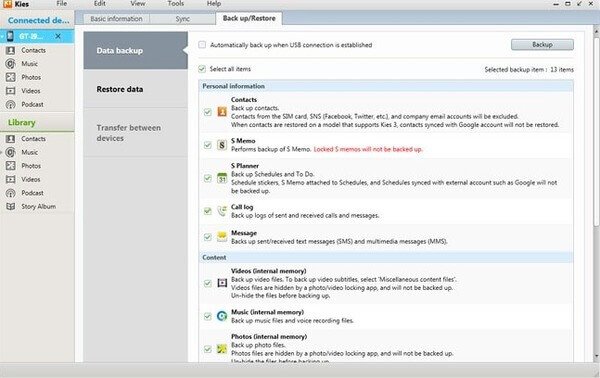This screenshot has width=600, height=378.
Task: Uncheck the S Memo backup checkbox
Action: (208, 145)
